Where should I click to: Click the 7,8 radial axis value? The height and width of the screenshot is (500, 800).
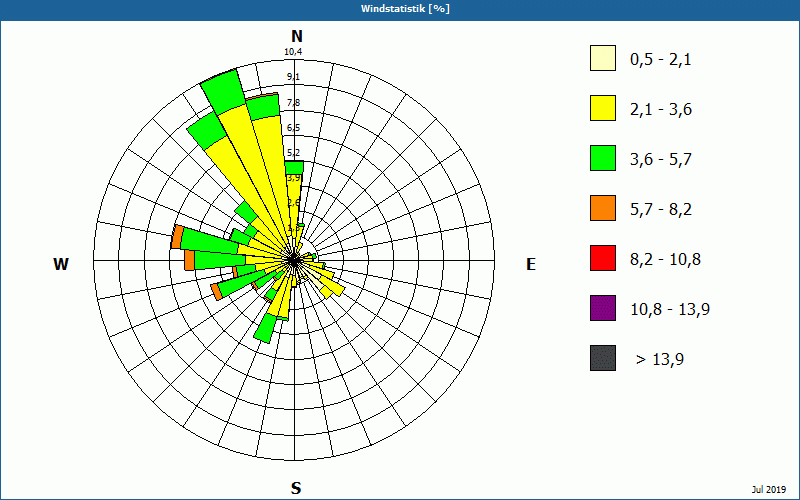(293, 103)
